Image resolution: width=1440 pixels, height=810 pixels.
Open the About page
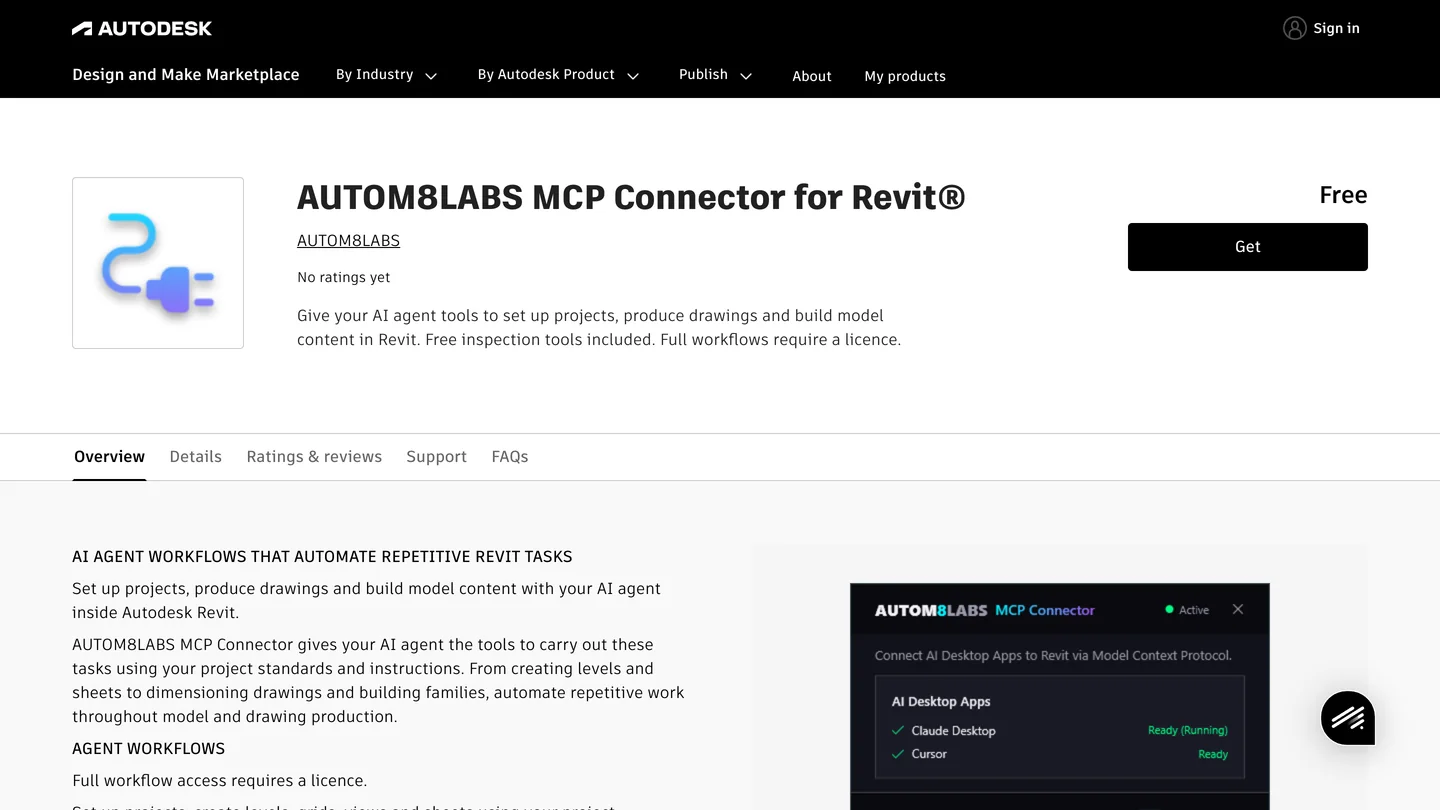tap(812, 76)
